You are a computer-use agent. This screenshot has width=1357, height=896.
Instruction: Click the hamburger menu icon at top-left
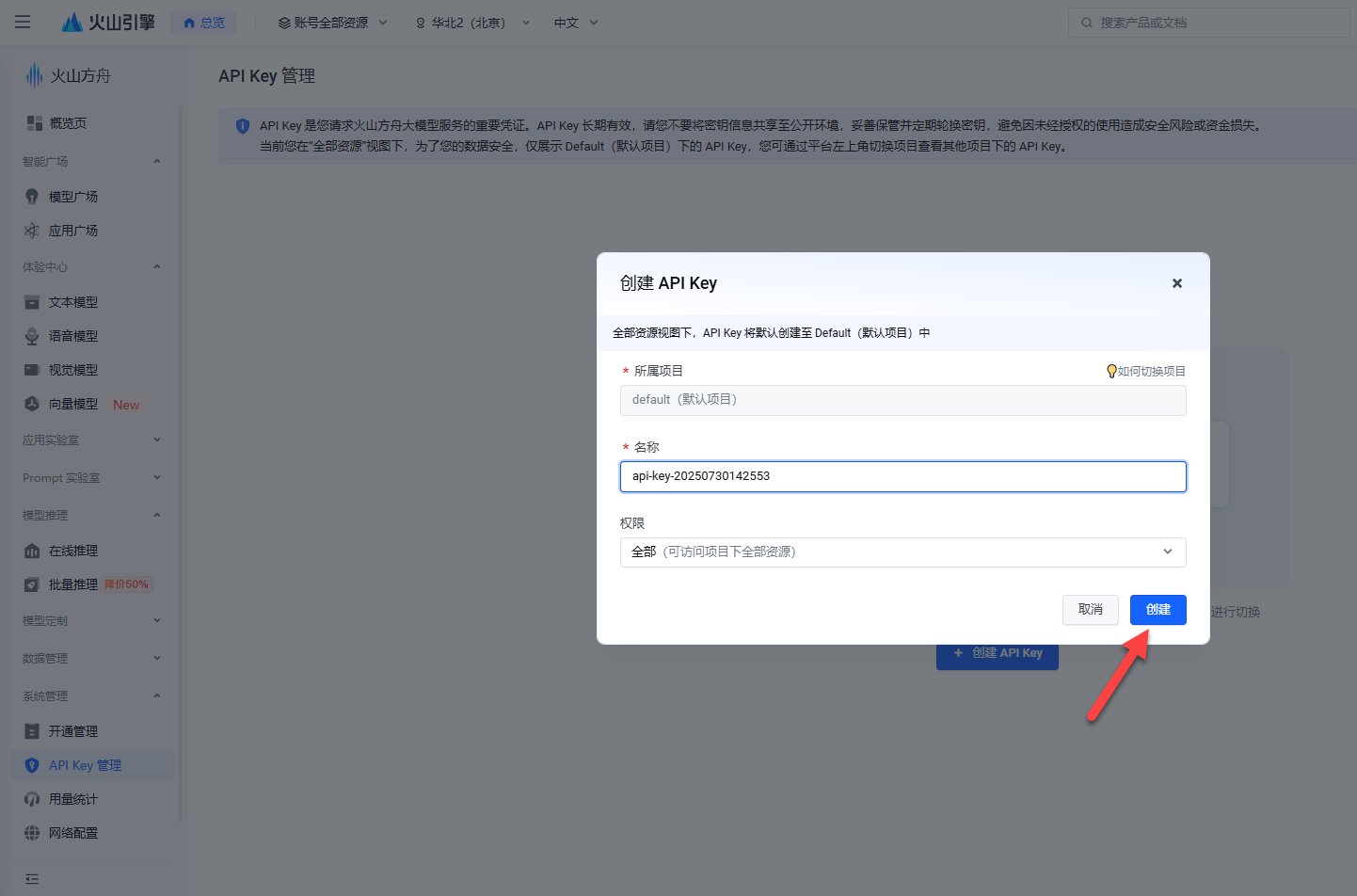23,22
